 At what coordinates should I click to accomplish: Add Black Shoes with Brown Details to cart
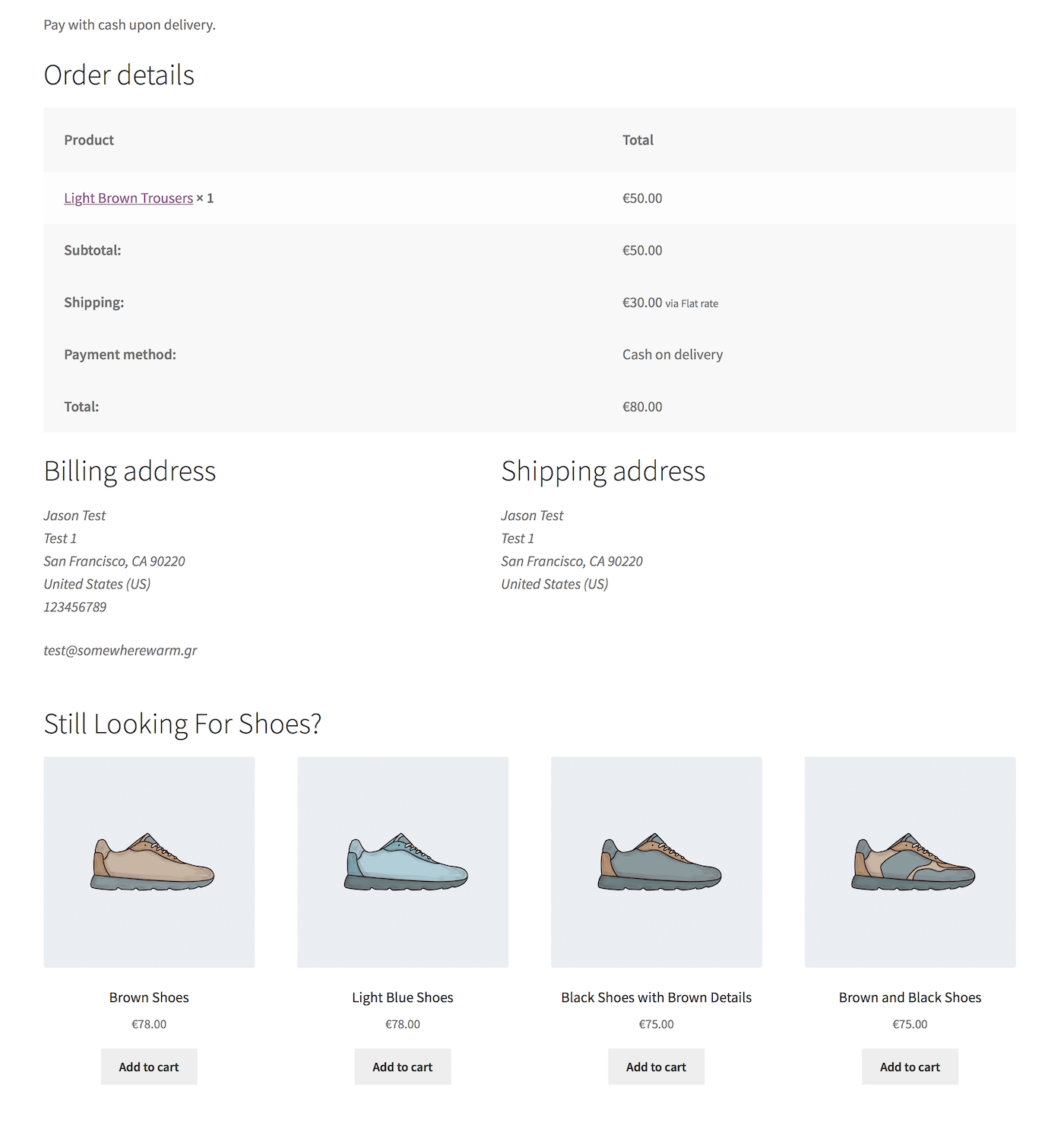657,1067
